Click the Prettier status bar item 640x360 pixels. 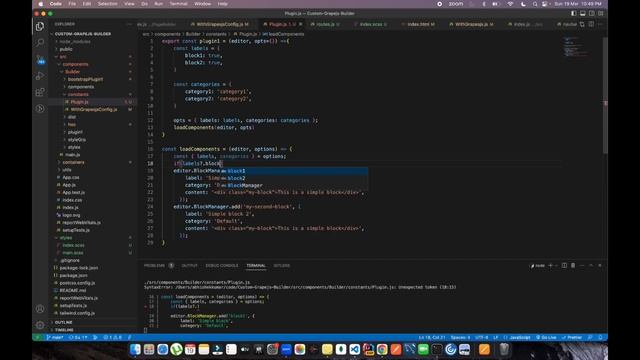tap(572, 338)
